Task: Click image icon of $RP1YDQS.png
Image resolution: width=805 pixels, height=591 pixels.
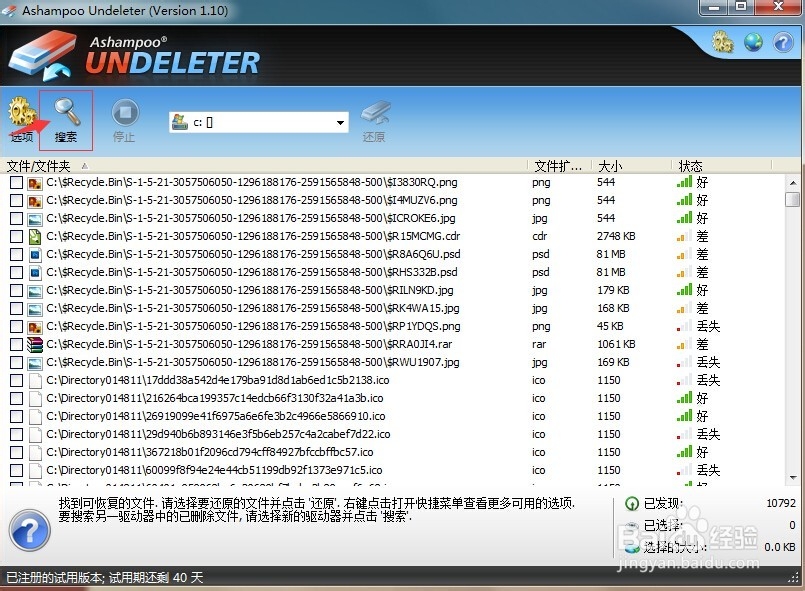Action: 35,327
